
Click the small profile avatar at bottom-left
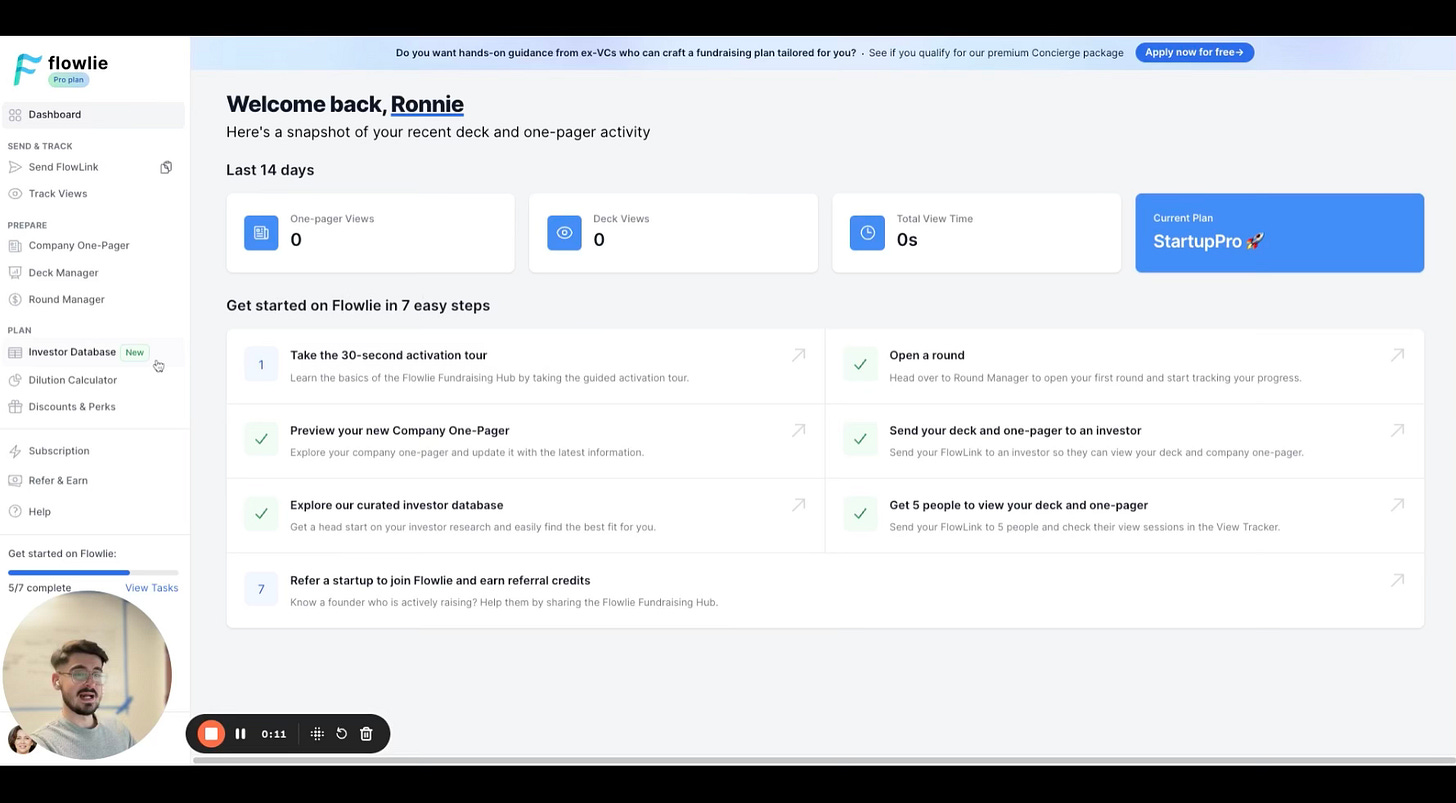(x=21, y=739)
